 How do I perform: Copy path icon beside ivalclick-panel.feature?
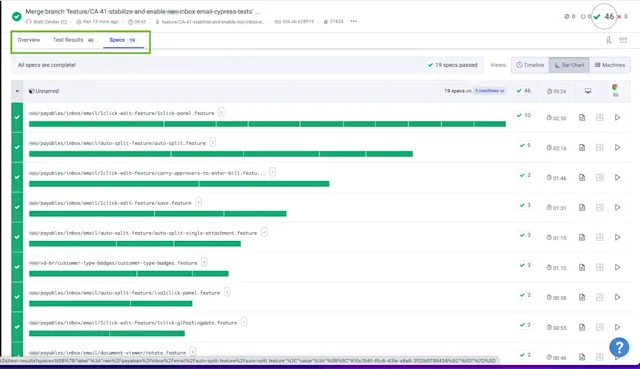click(227, 292)
